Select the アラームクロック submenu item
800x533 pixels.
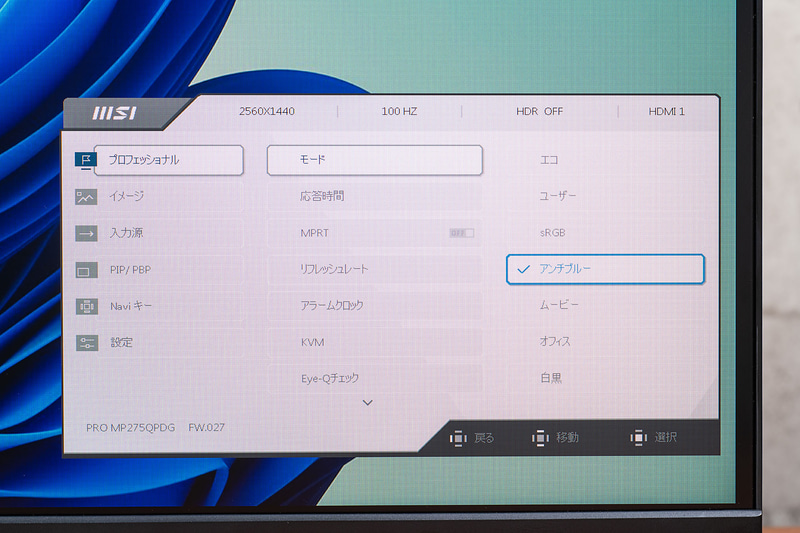[374, 306]
